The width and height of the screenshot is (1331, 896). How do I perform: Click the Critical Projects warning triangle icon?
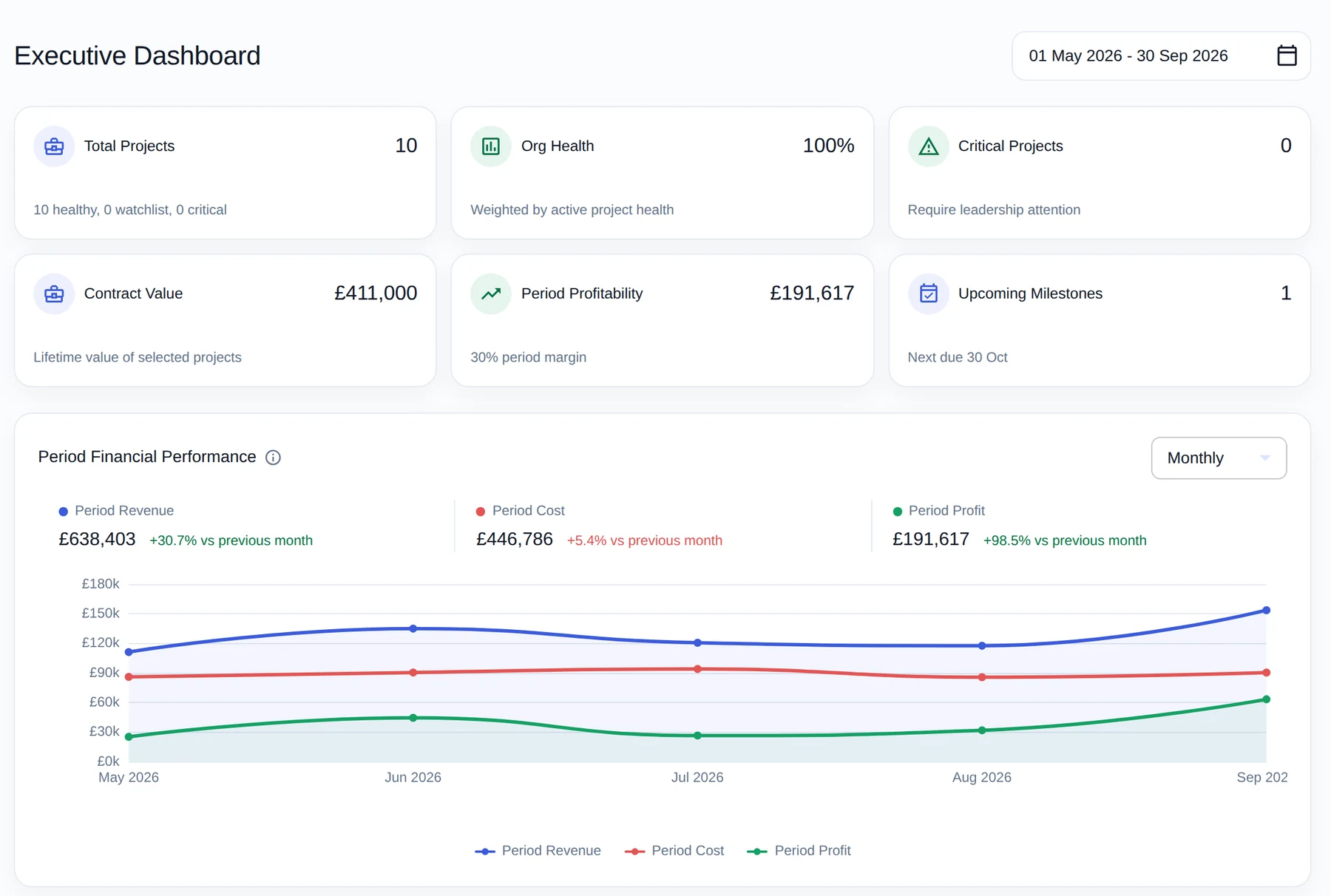[928, 146]
